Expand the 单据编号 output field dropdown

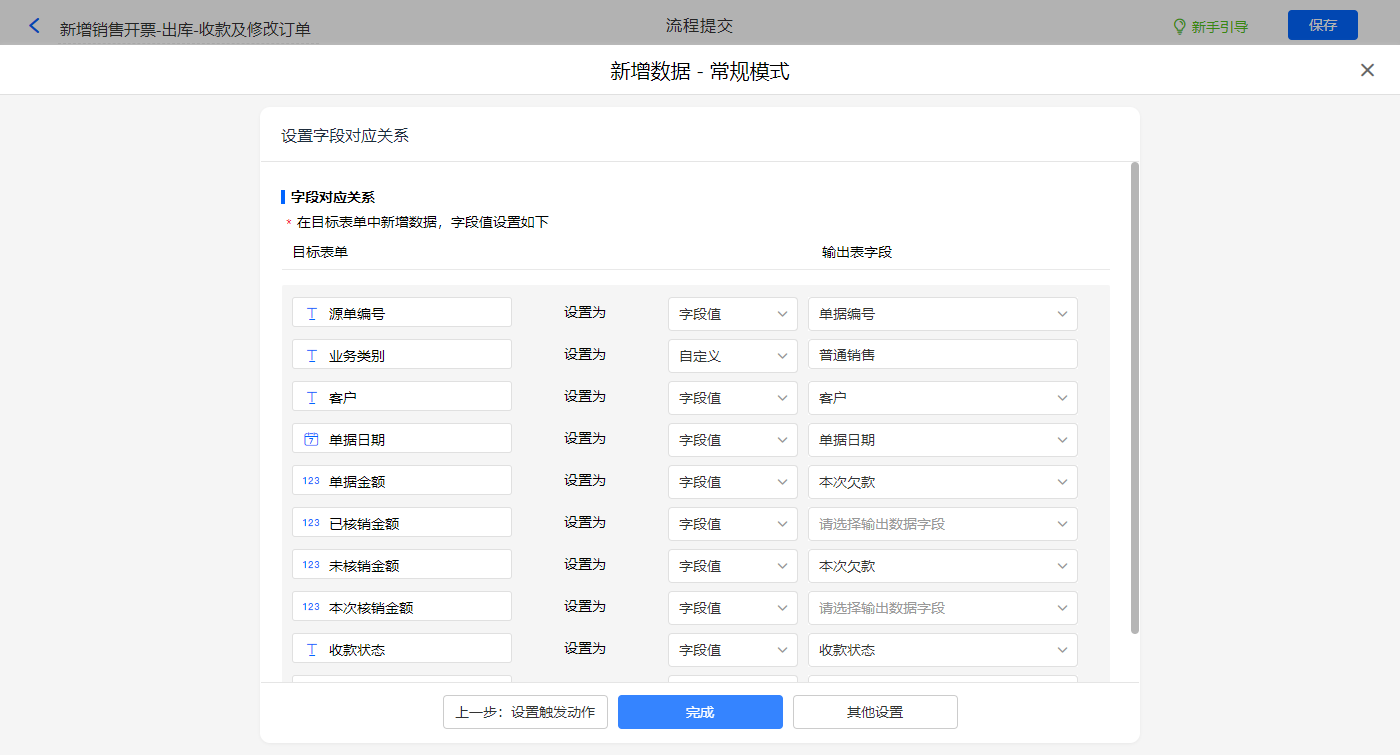pyautogui.click(x=942, y=314)
